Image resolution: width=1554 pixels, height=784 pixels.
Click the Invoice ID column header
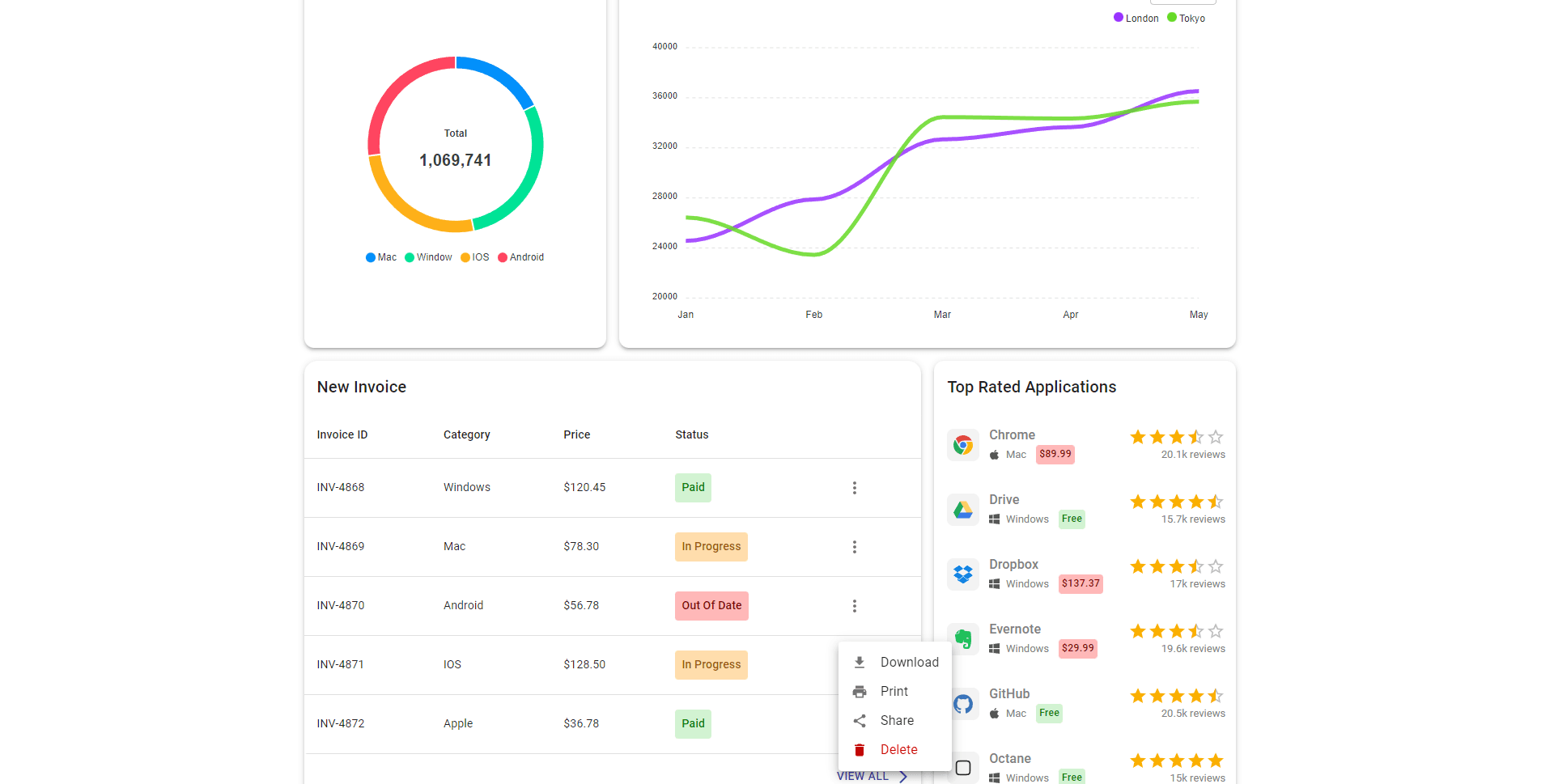coord(342,435)
